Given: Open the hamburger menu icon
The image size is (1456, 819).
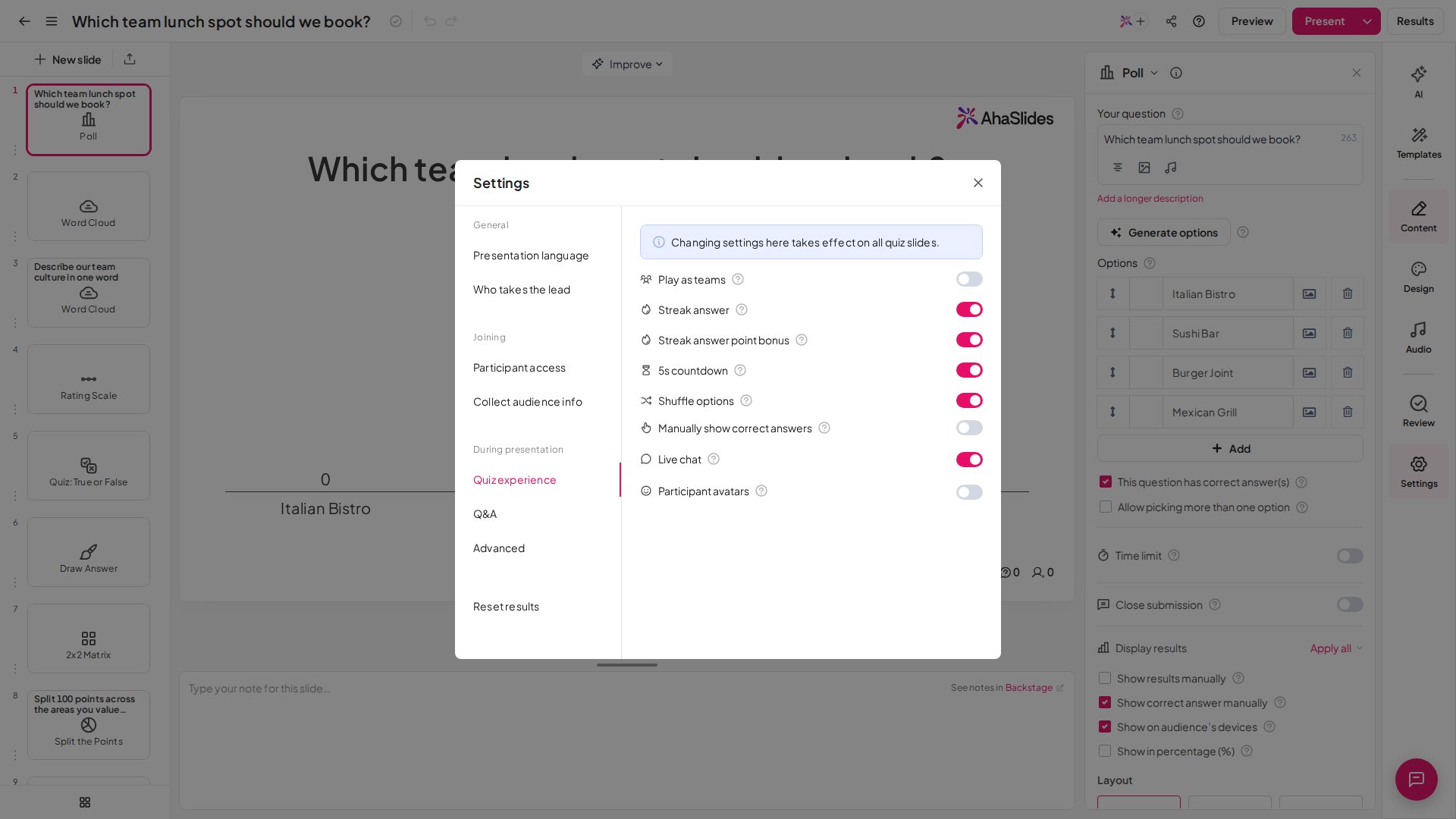Looking at the screenshot, I should click(52, 21).
